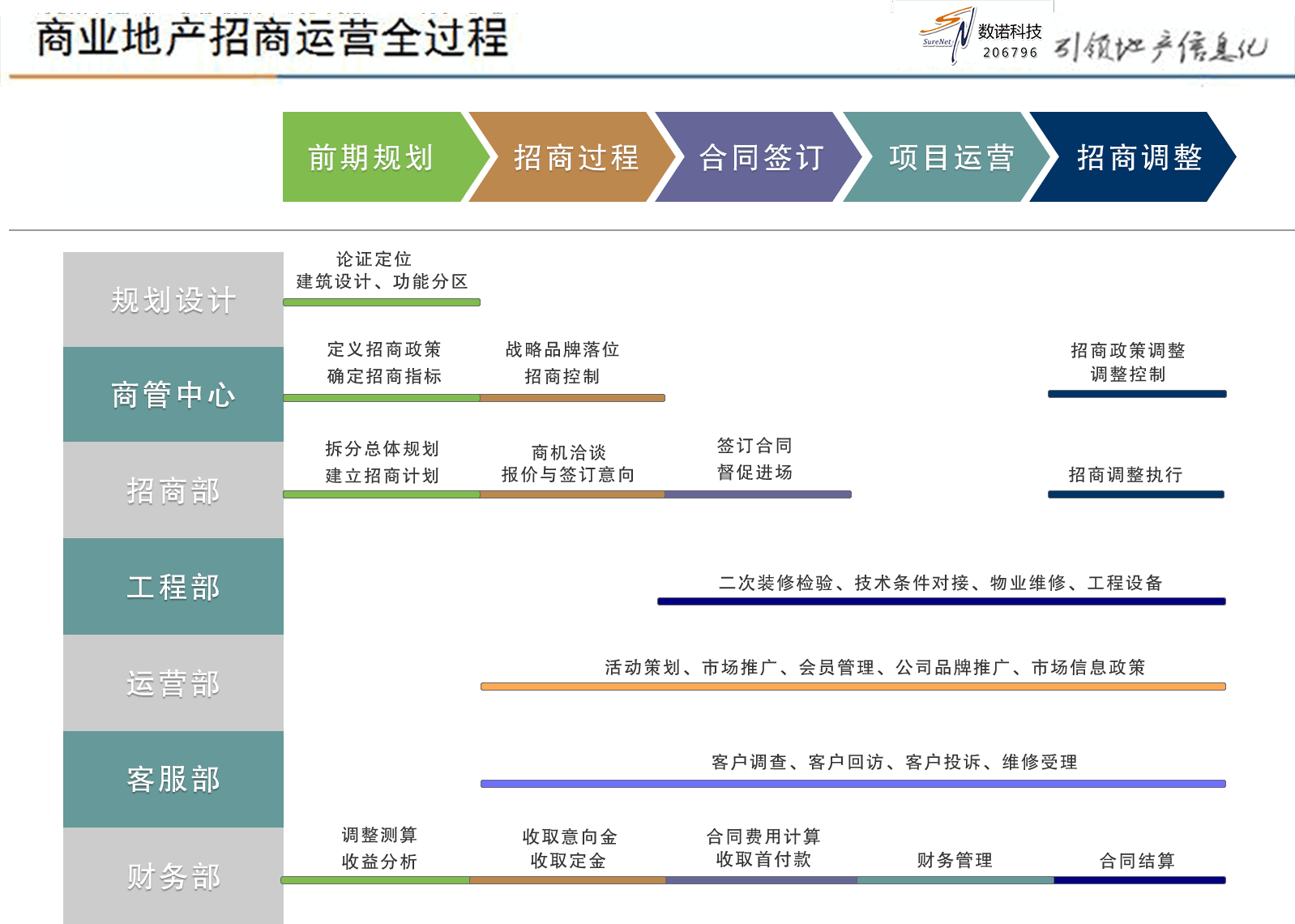This screenshot has width=1295, height=924.
Task: Select the 商管中心 department block
Action: point(173,395)
